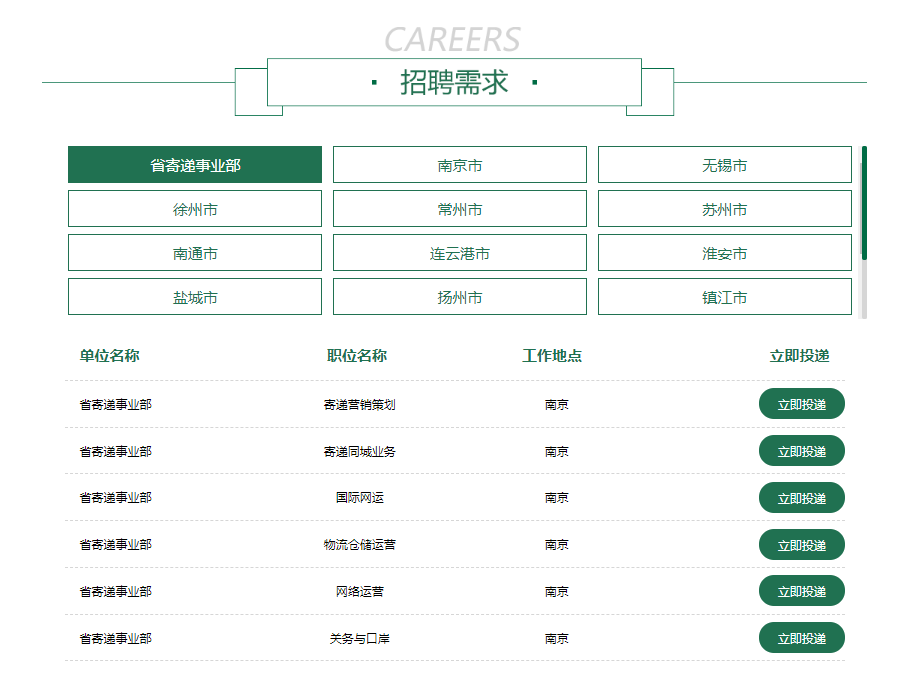The height and width of the screenshot is (681, 922).
Task: Select the 南京市 city filter
Action: pos(457,164)
